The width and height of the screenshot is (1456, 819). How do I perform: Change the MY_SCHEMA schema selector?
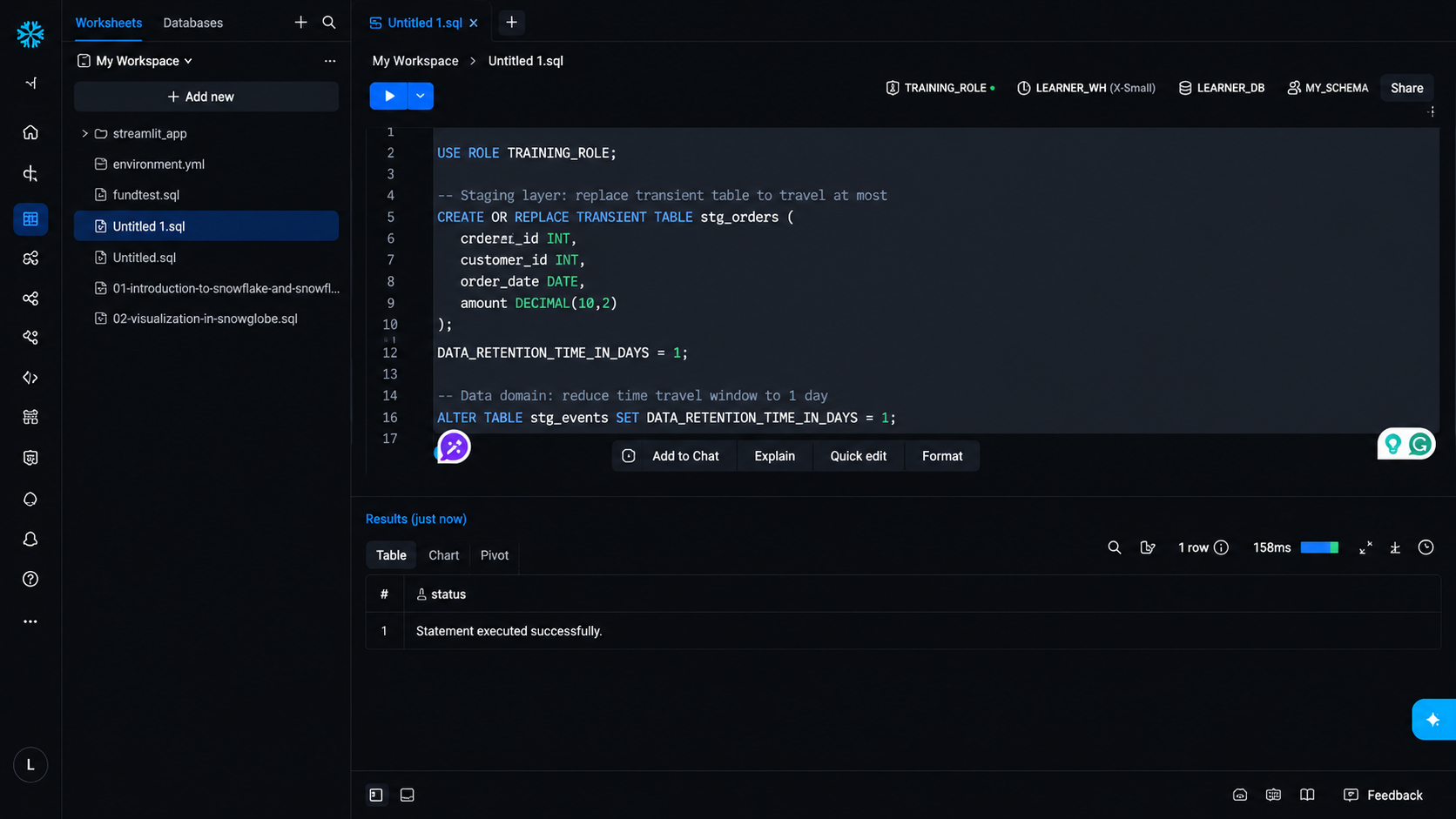coord(1328,88)
